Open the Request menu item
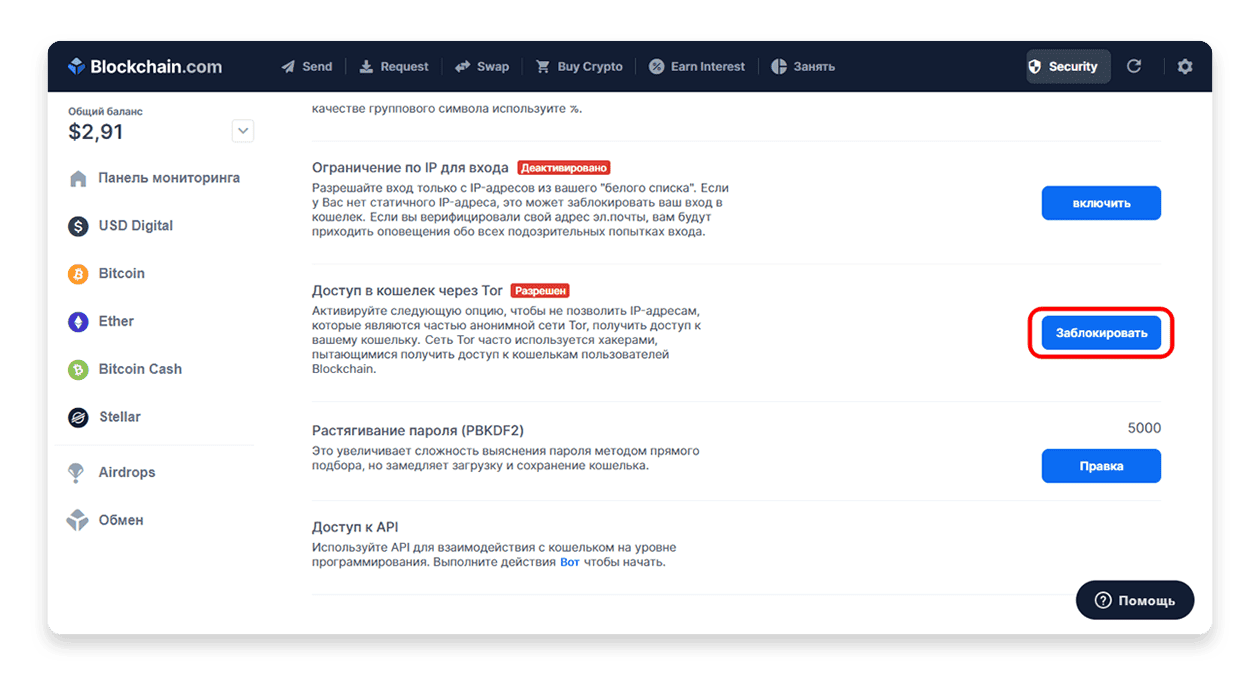 point(394,67)
